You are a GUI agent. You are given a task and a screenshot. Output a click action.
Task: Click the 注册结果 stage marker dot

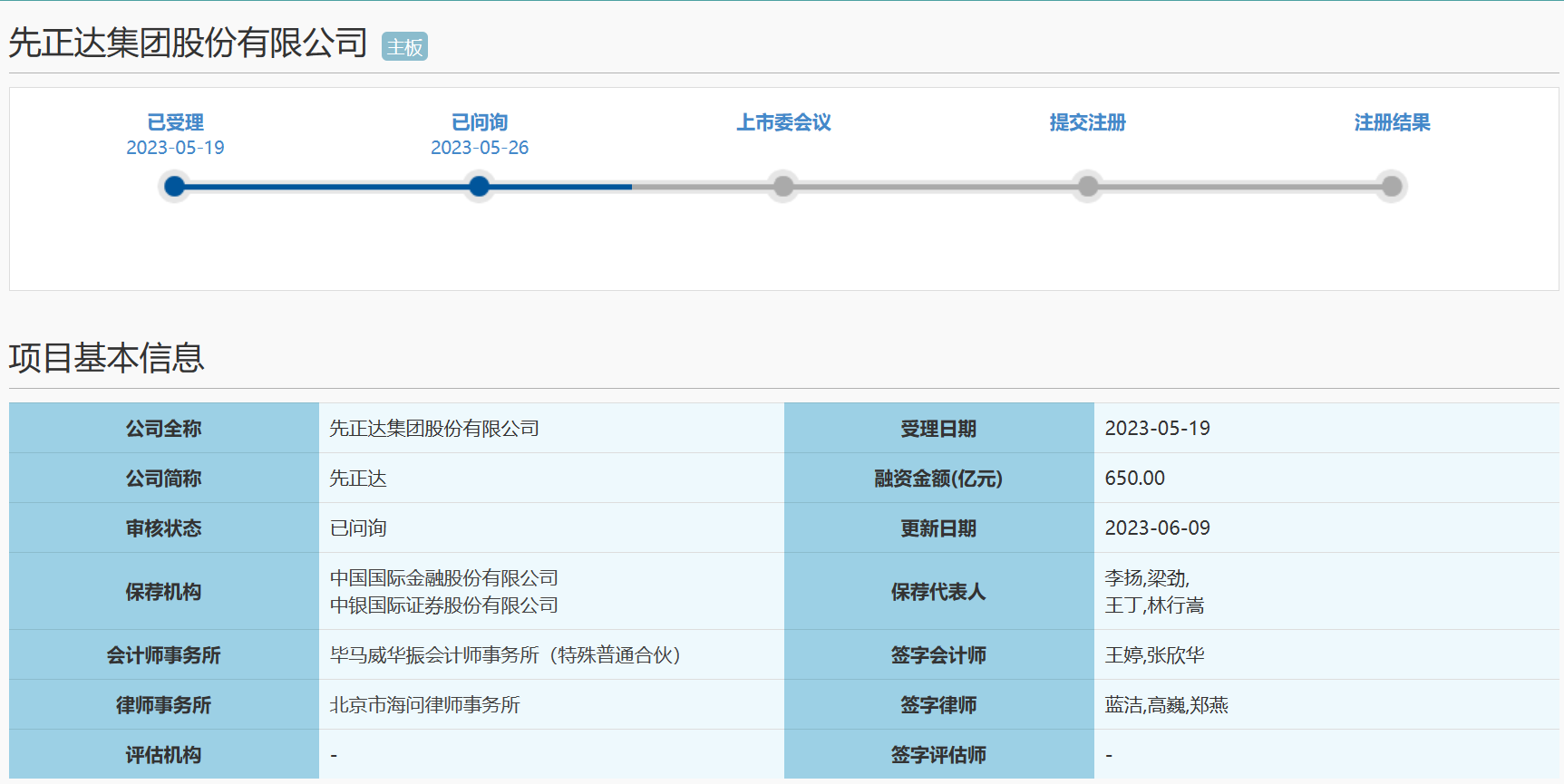1392,187
